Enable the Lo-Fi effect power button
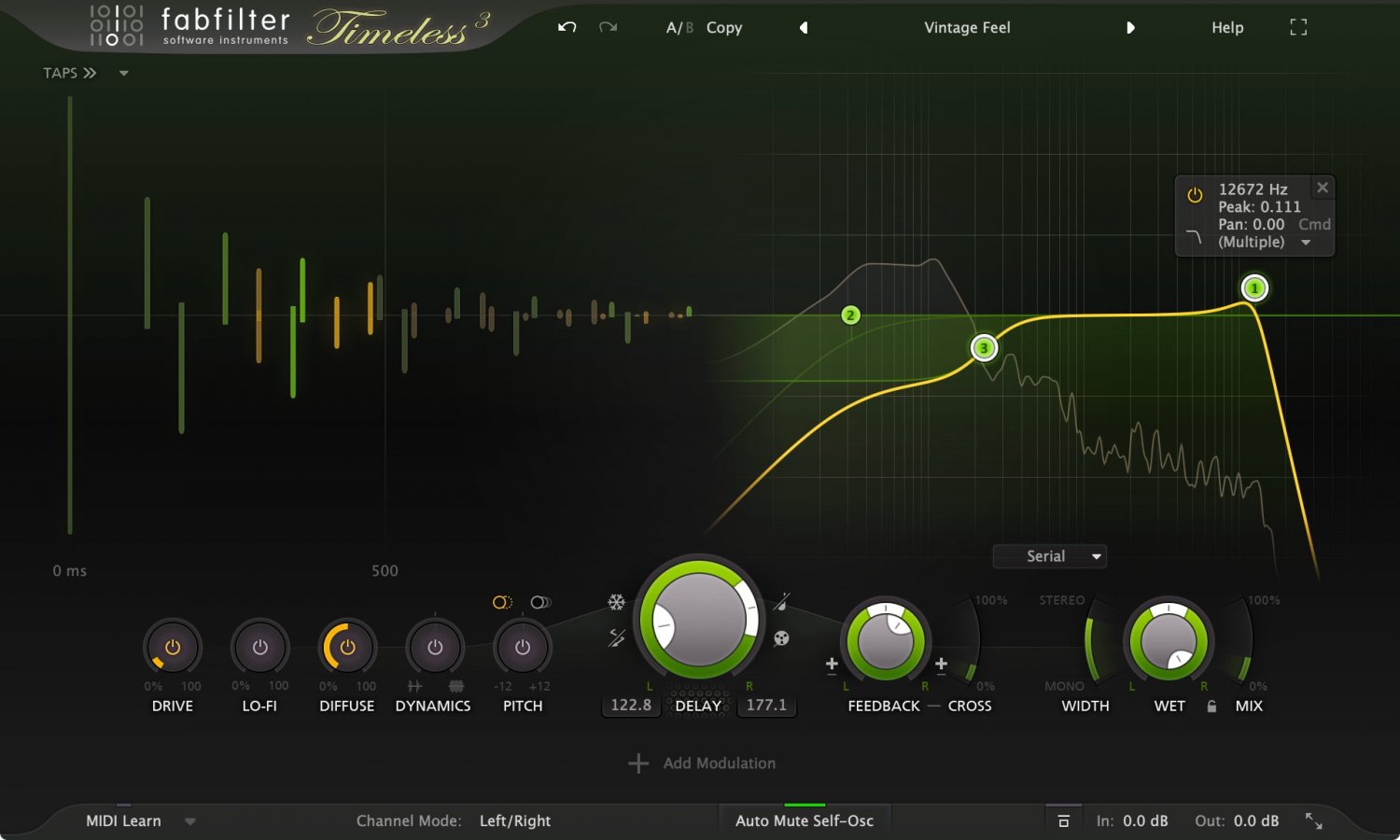1400x840 pixels. 259,647
